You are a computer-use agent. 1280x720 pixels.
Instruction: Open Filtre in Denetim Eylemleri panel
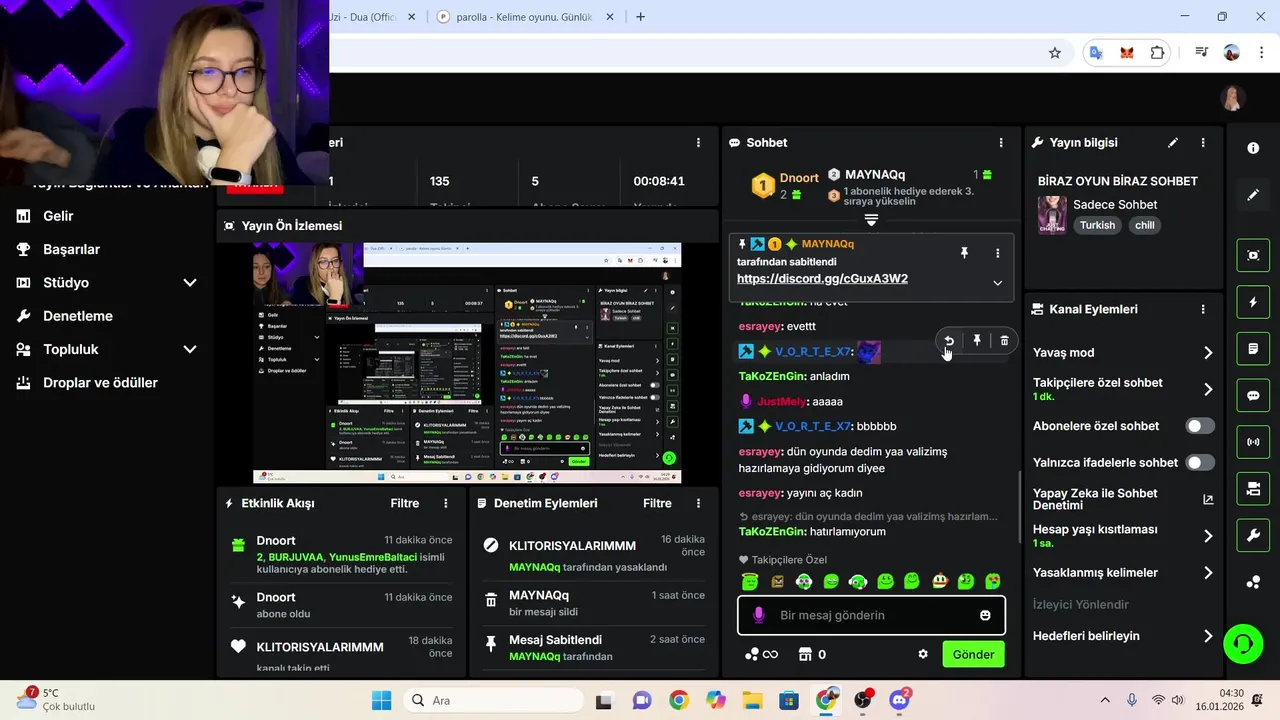pos(657,503)
